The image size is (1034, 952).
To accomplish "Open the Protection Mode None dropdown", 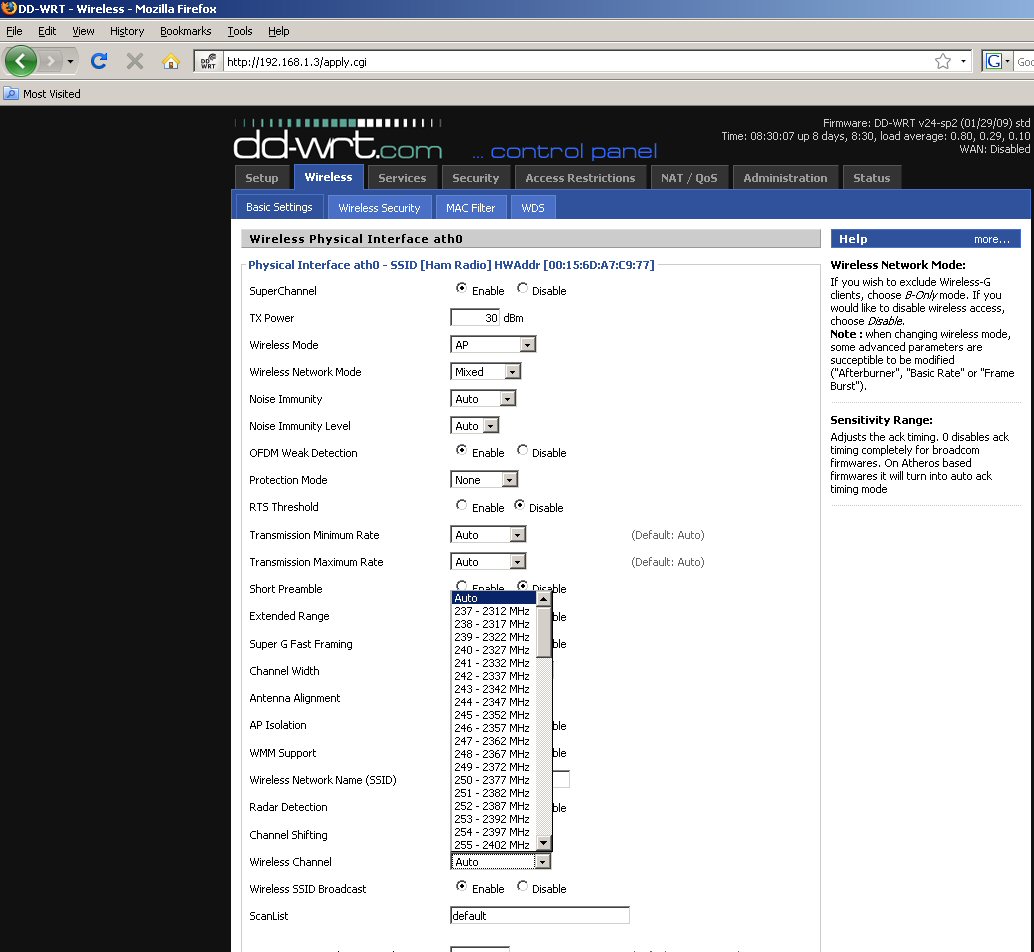I will tap(484, 480).
